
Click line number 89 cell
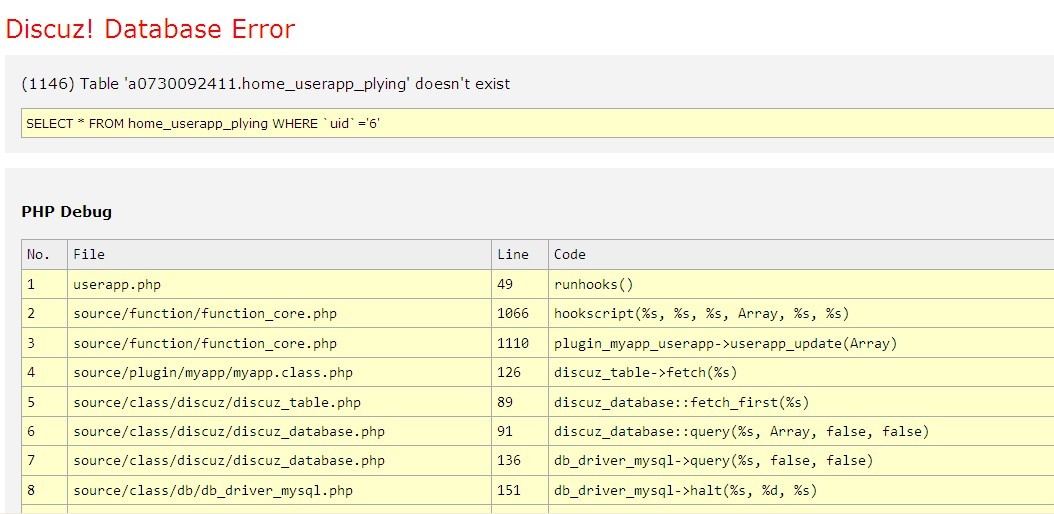tap(520, 402)
